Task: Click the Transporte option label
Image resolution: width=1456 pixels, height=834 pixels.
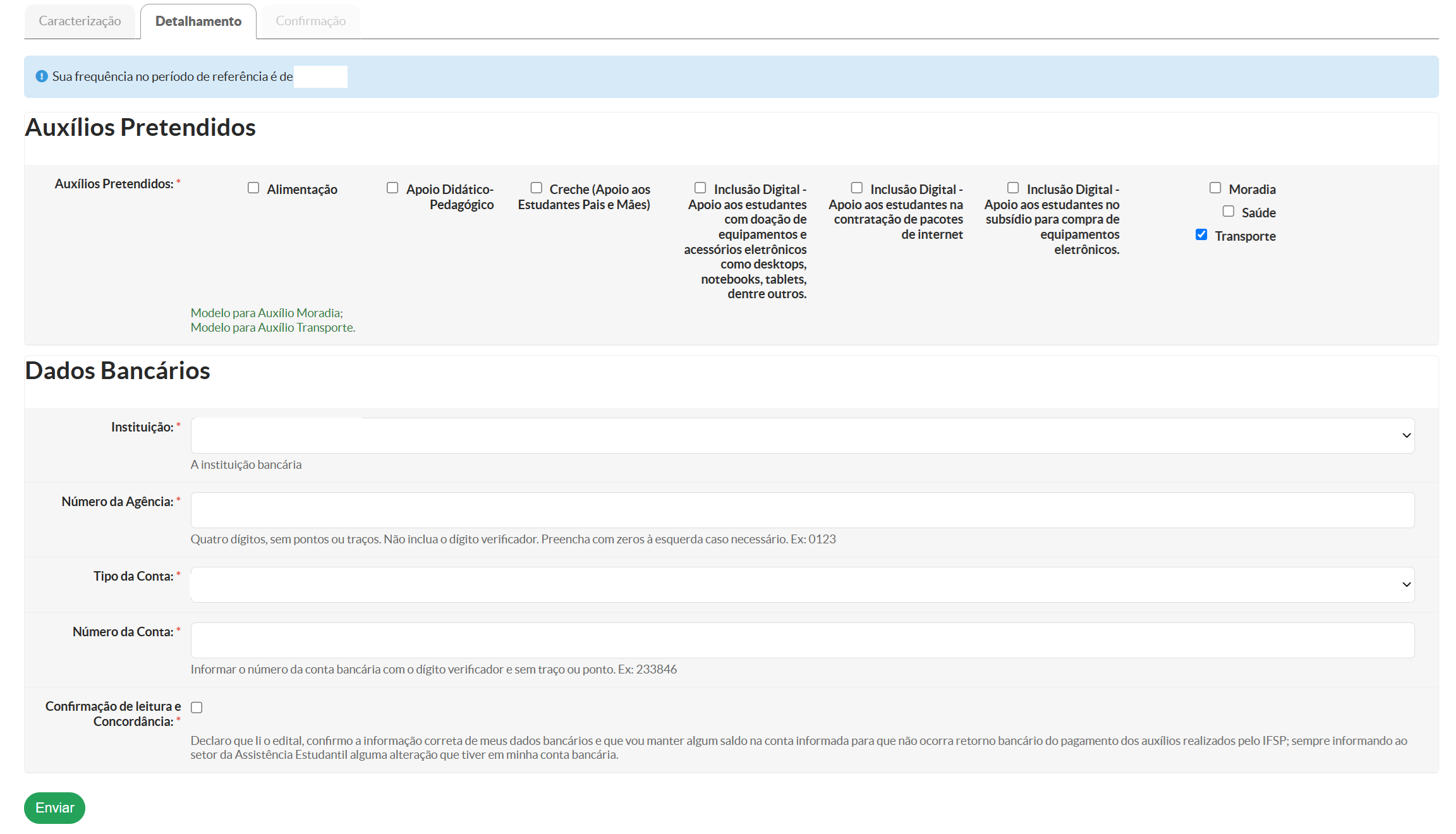Action: pyautogui.click(x=1245, y=236)
